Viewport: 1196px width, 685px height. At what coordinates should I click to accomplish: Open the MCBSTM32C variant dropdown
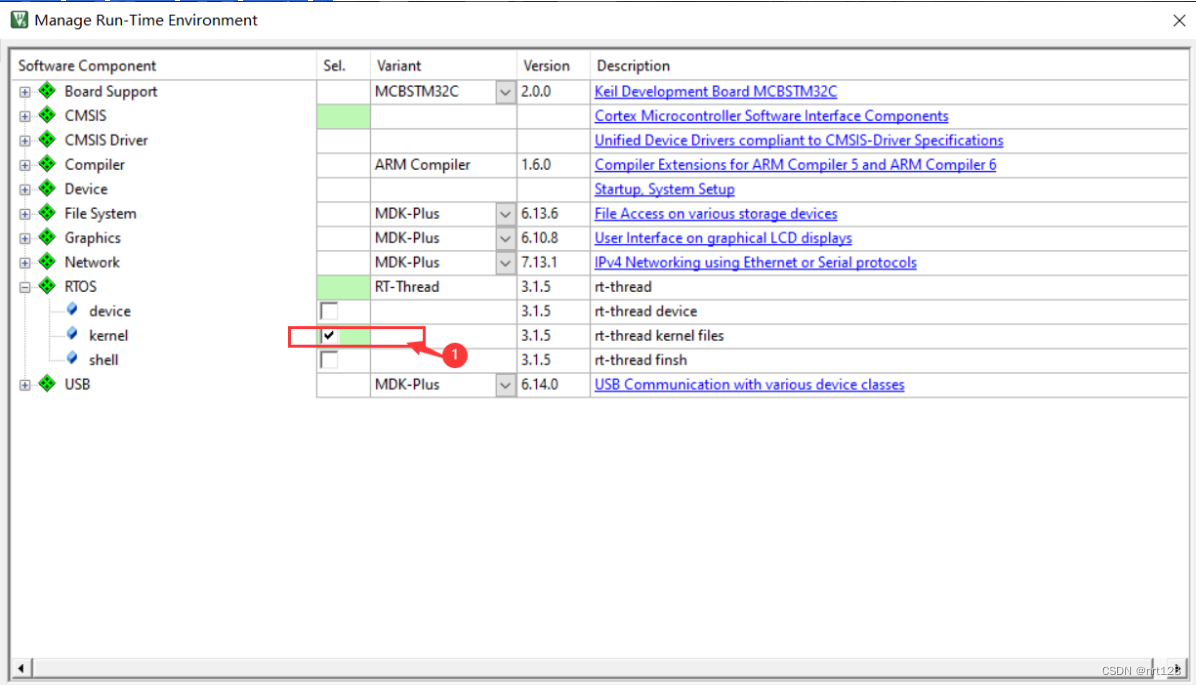pyautogui.click(x=505, y=92)
